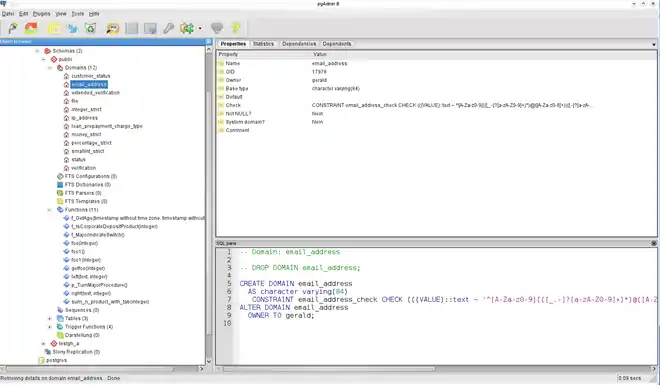This screenshot has height=385, width=660.
Task: Switch to the Statistics tab
Action: point(263,44)
